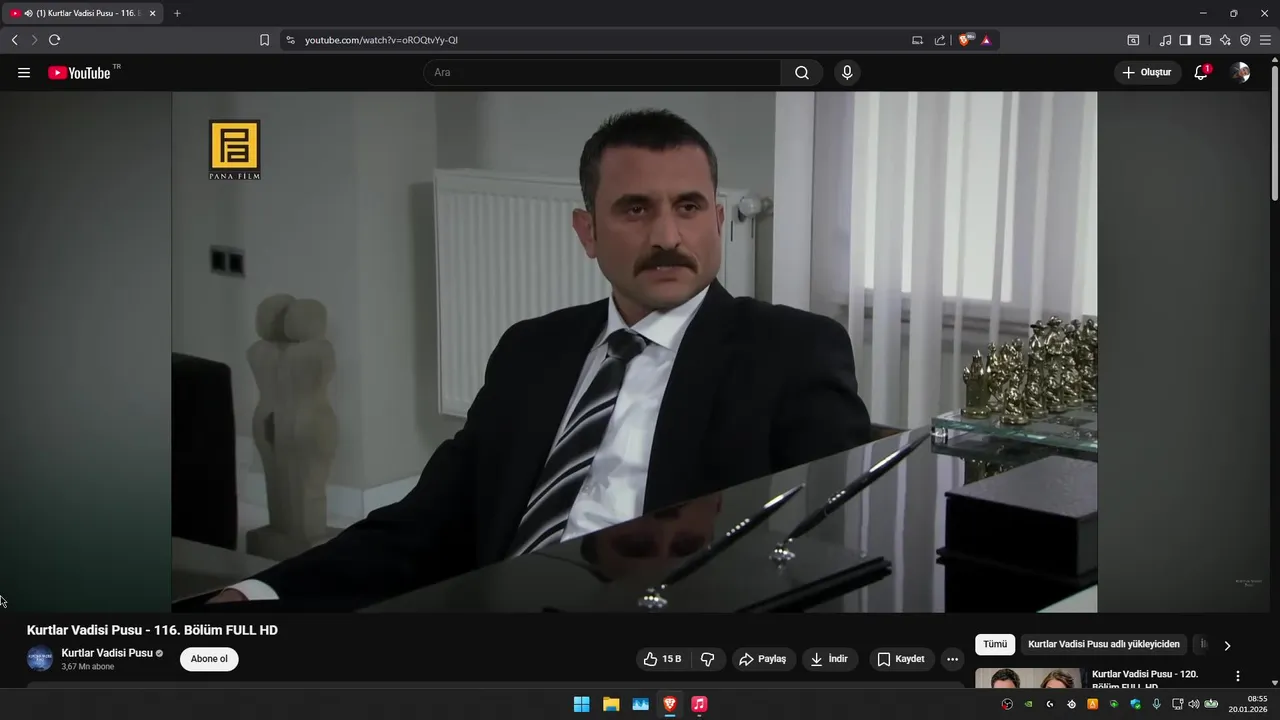Subscribe with the Abone ol button
This screenshot has width=1280, height=720.
(x=209, y=659)
